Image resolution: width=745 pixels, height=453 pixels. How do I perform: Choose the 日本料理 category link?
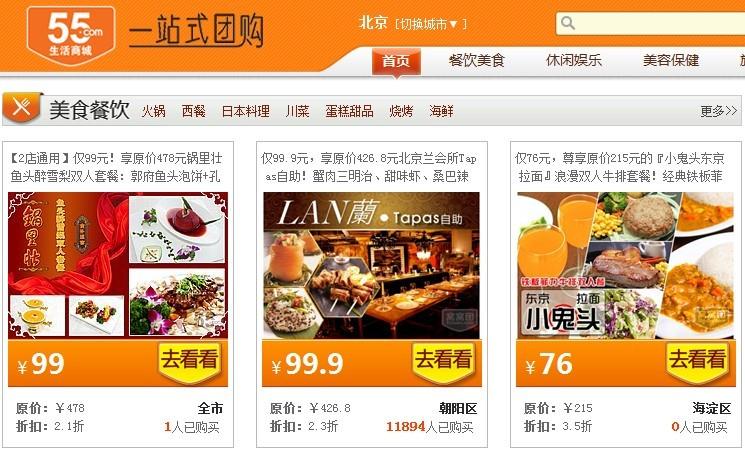246,111
